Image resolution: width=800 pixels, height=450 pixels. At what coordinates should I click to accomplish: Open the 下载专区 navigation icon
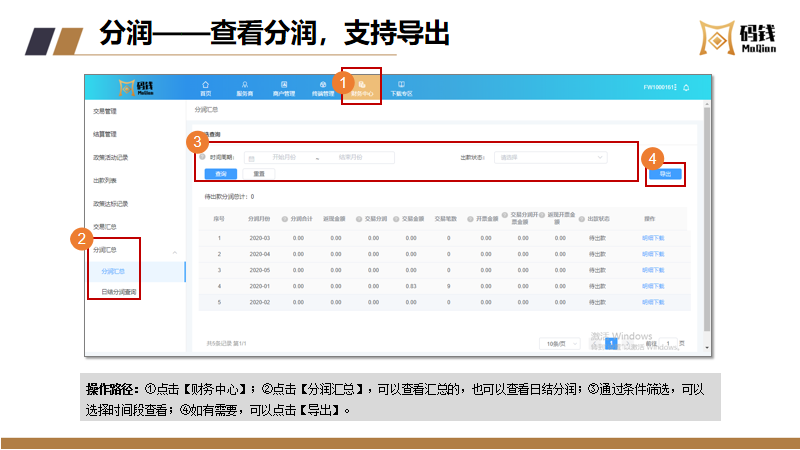[401, 87]
